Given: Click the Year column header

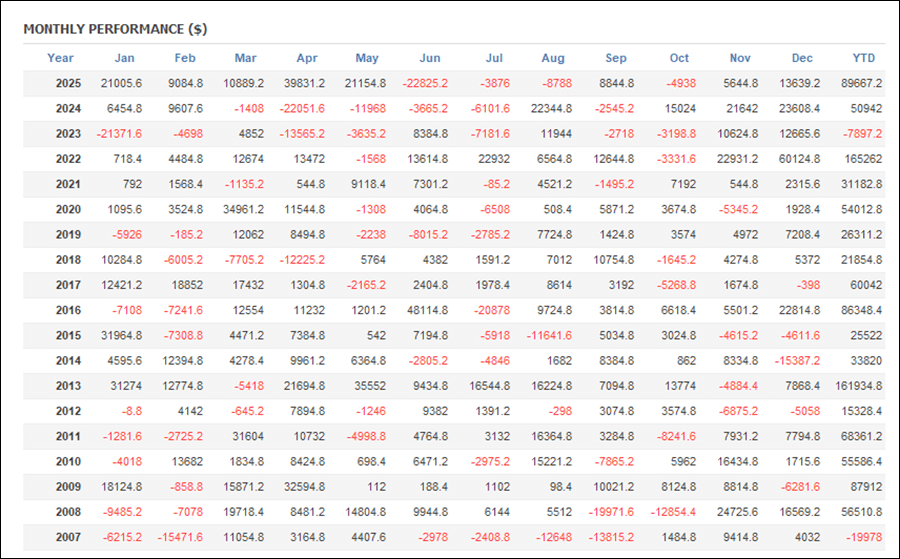Looking at the screenshot, I should [x=60, y=58].
